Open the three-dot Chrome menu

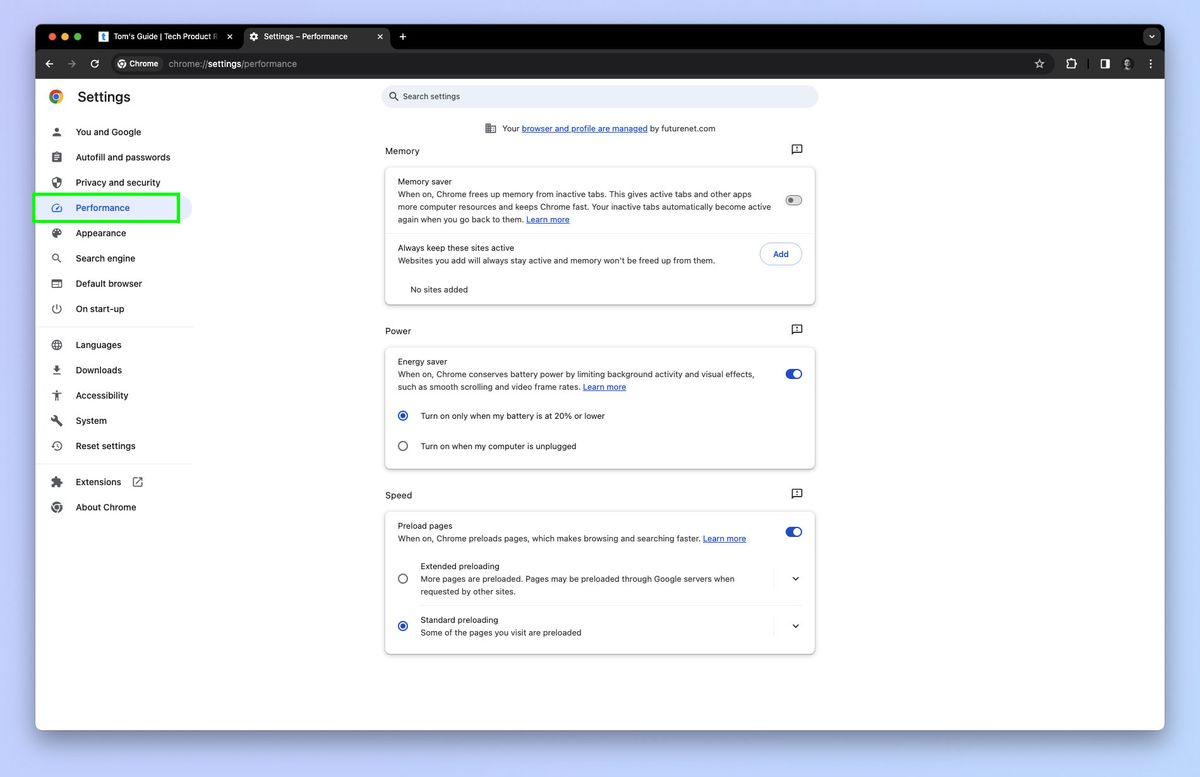click(1150, 63)
